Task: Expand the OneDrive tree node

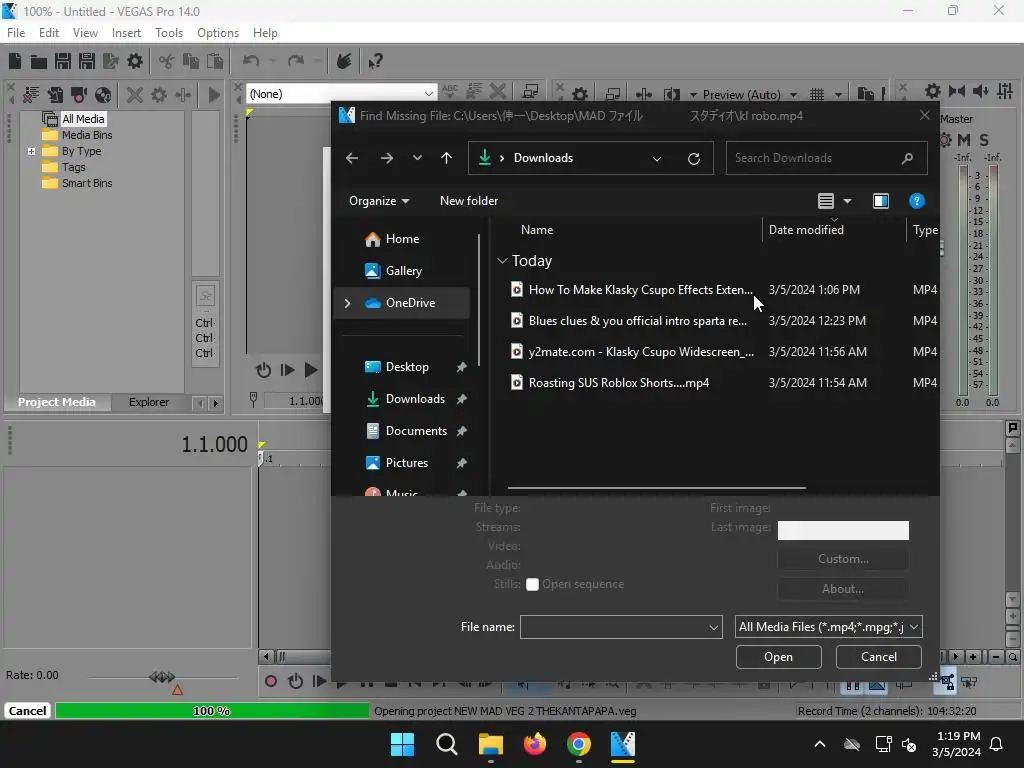Action: click(x=347, y=303)
